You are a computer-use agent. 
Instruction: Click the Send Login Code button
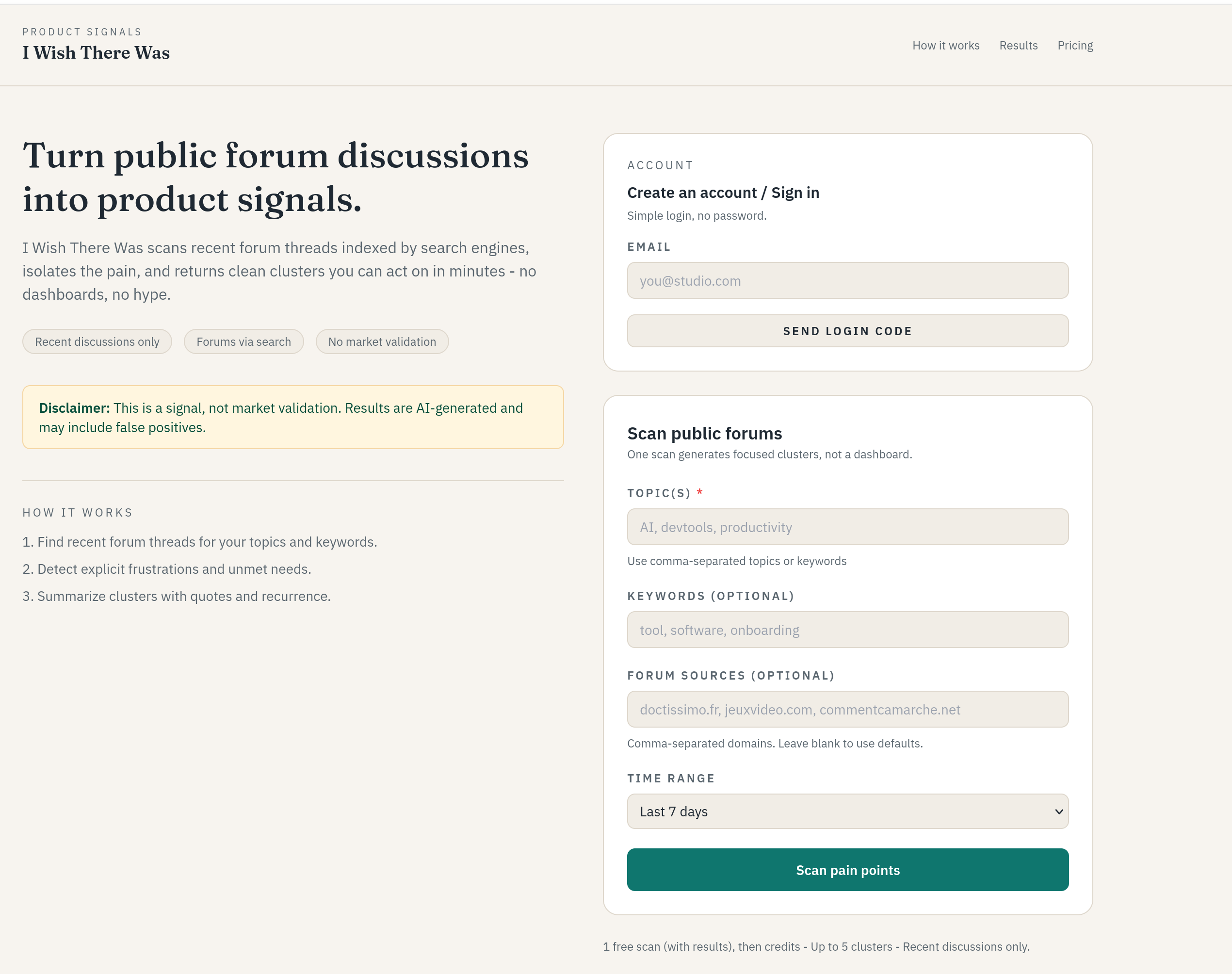coord(847,331)
